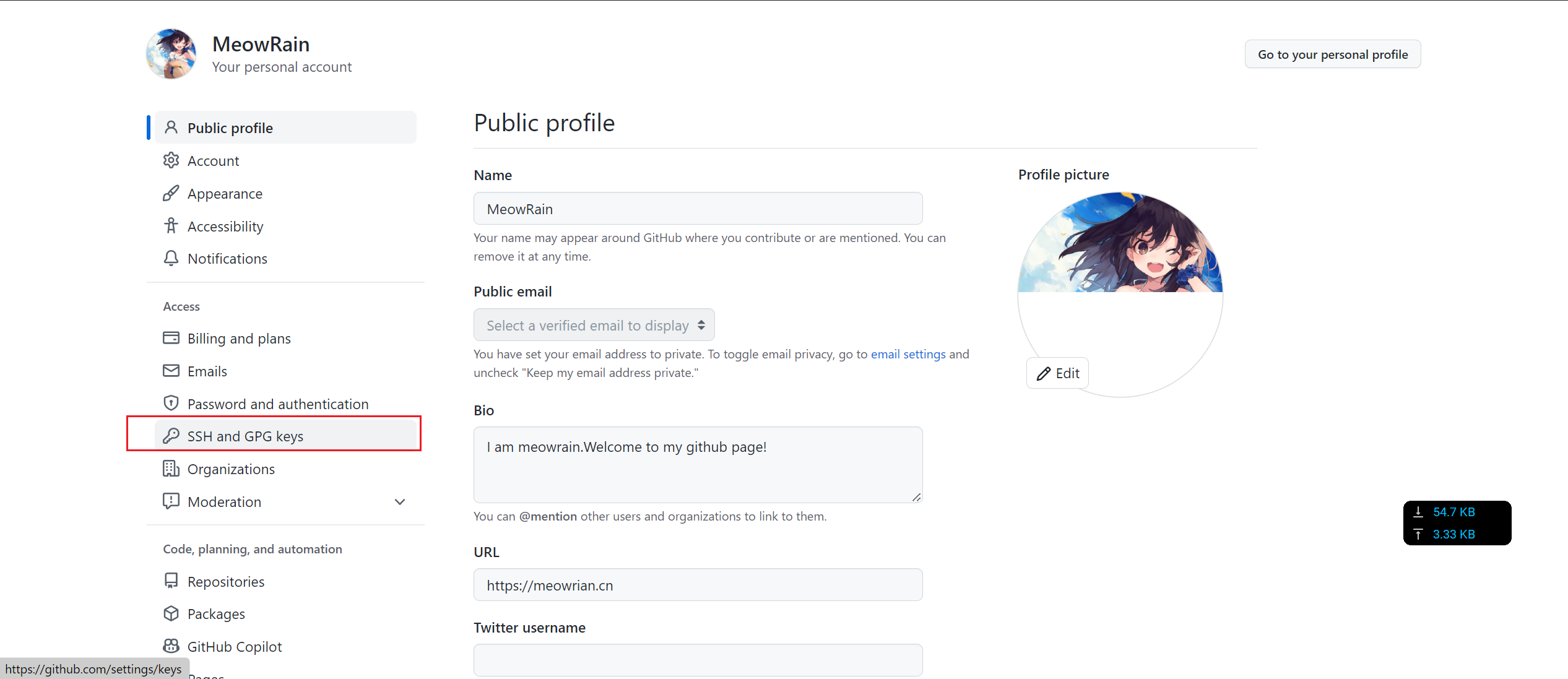Click the Notifications bell icon

pos(171,258)
